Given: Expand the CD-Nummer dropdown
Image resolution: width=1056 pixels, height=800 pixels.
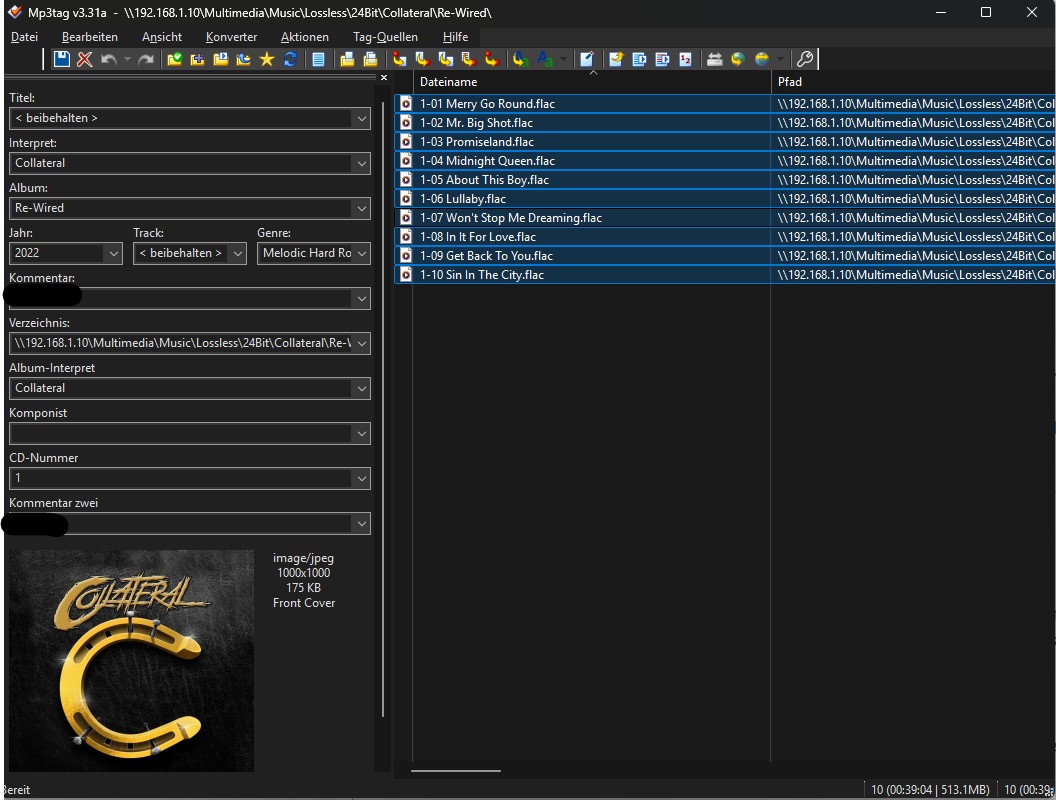Looking at the screenshot, I should point(362,479).
